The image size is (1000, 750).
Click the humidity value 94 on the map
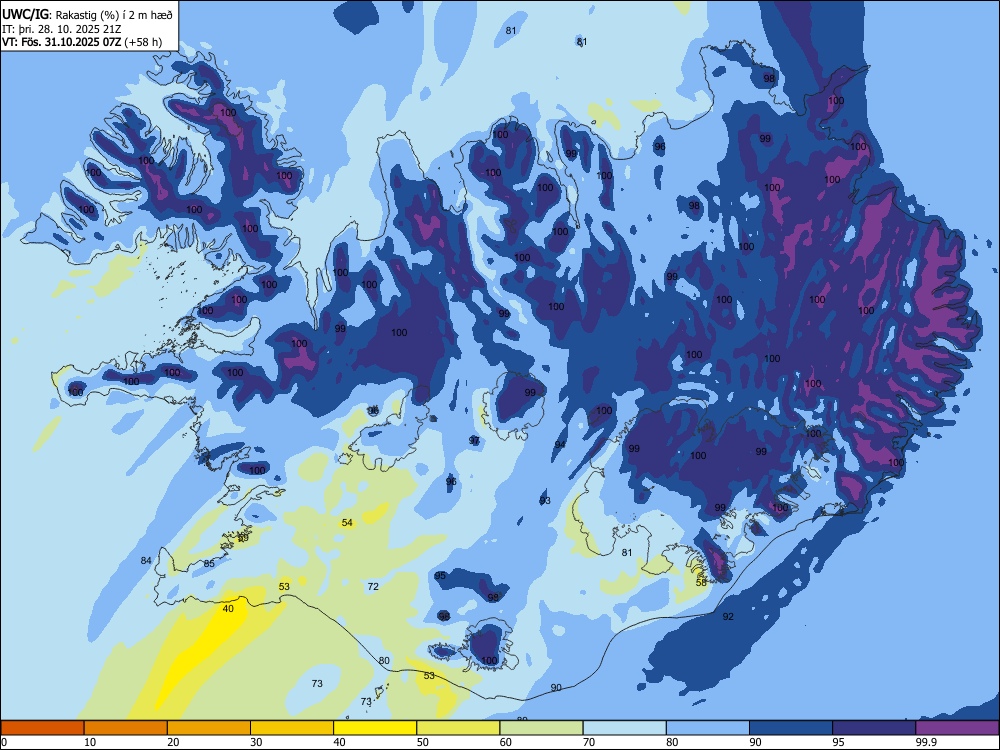(x=560, y=445)
